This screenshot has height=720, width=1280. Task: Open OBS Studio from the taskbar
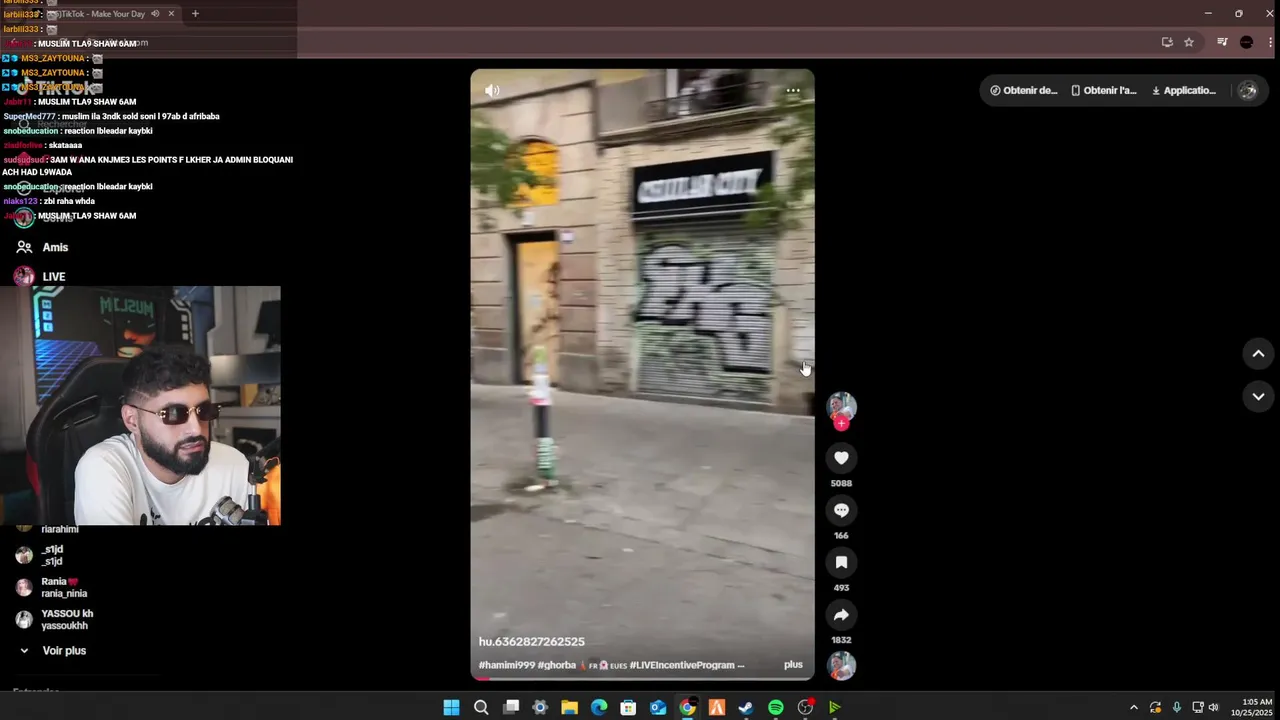(x=805, y=708)
